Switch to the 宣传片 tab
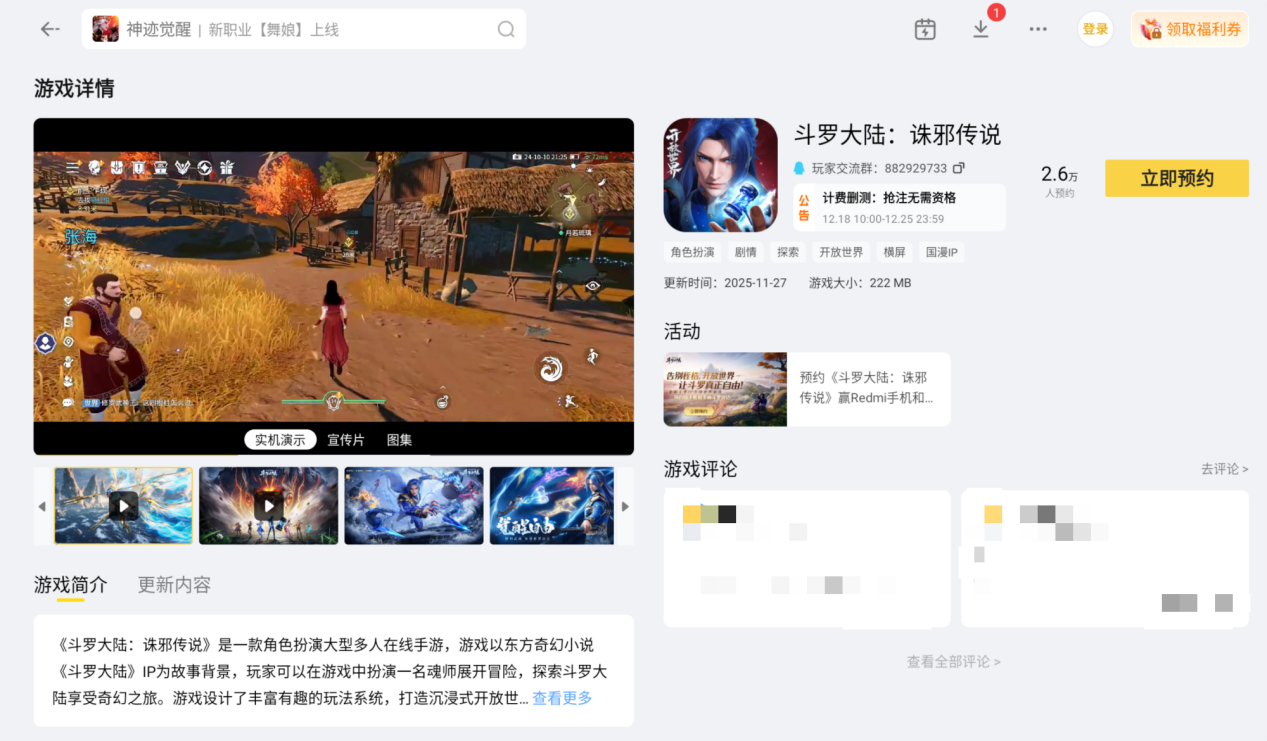 344,439
